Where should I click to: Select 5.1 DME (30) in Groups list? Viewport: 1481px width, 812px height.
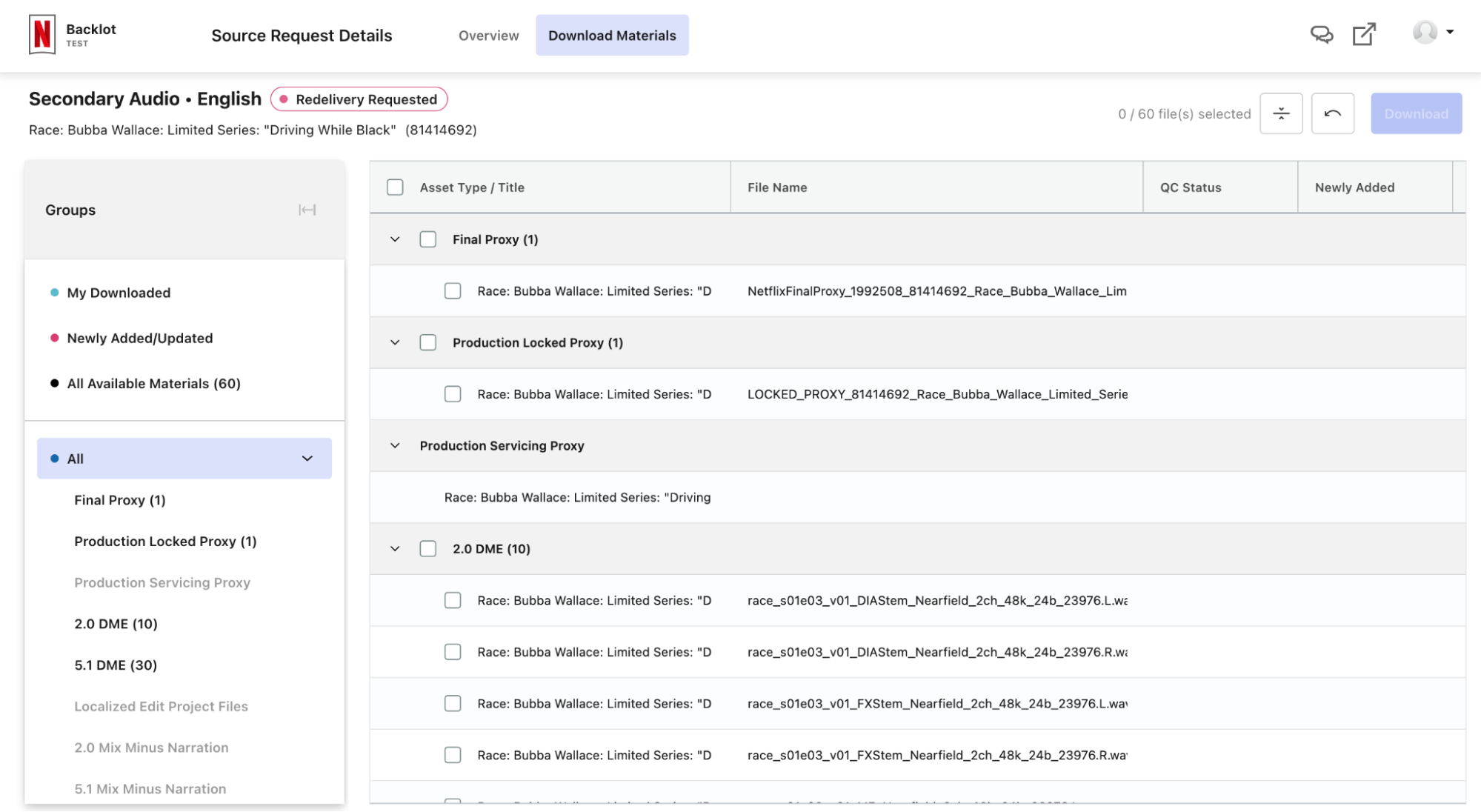116,665
